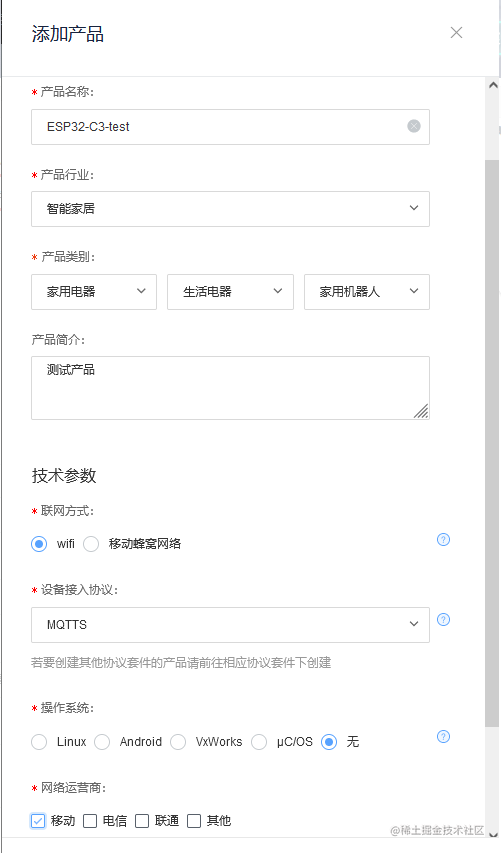The image size is (501, 853).
Task: Click the 添加产品 dialog title
Action: click(67, 34)
